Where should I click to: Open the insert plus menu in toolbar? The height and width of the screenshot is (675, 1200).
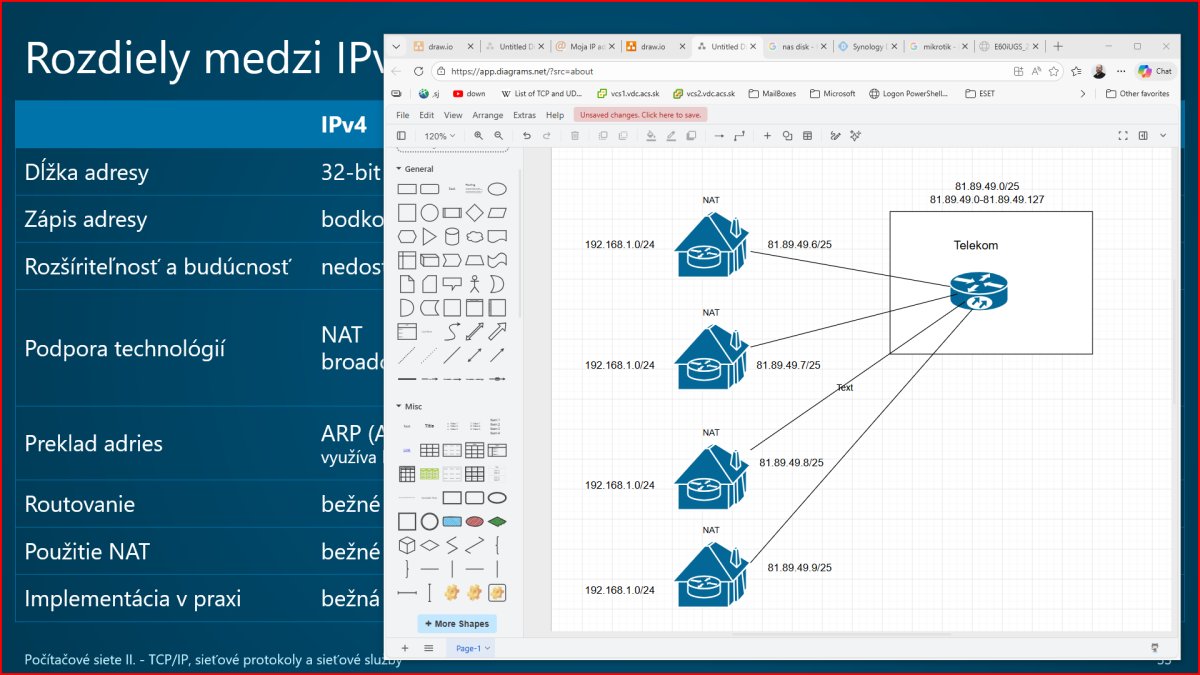click(767, 136)
